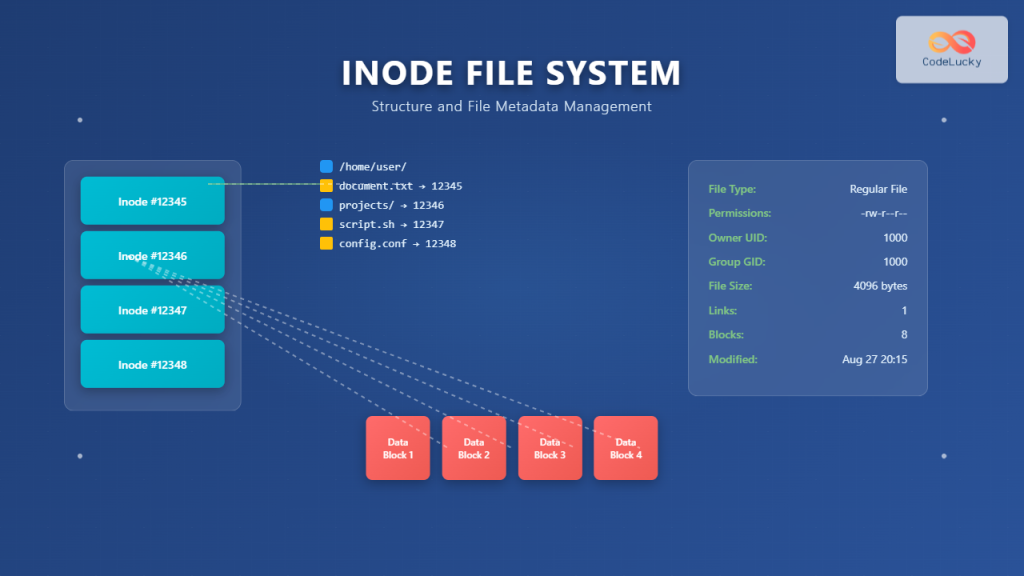This screenshot has height=576, width=1024.
Task: Click the Data Block 4 icon
Action: (x=625, y=448)
